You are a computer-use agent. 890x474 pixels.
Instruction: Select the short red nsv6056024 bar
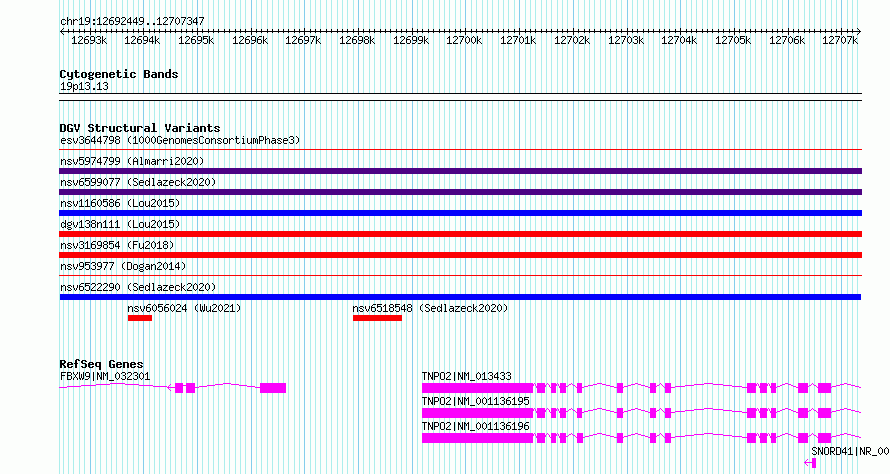pyautogui.click(x=140, y=318)
